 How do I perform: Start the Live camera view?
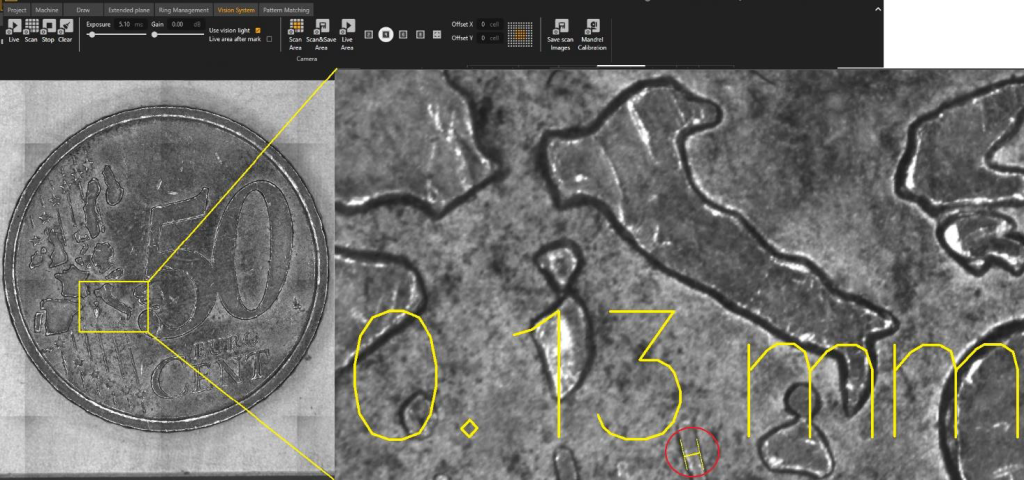coord(14,26)
